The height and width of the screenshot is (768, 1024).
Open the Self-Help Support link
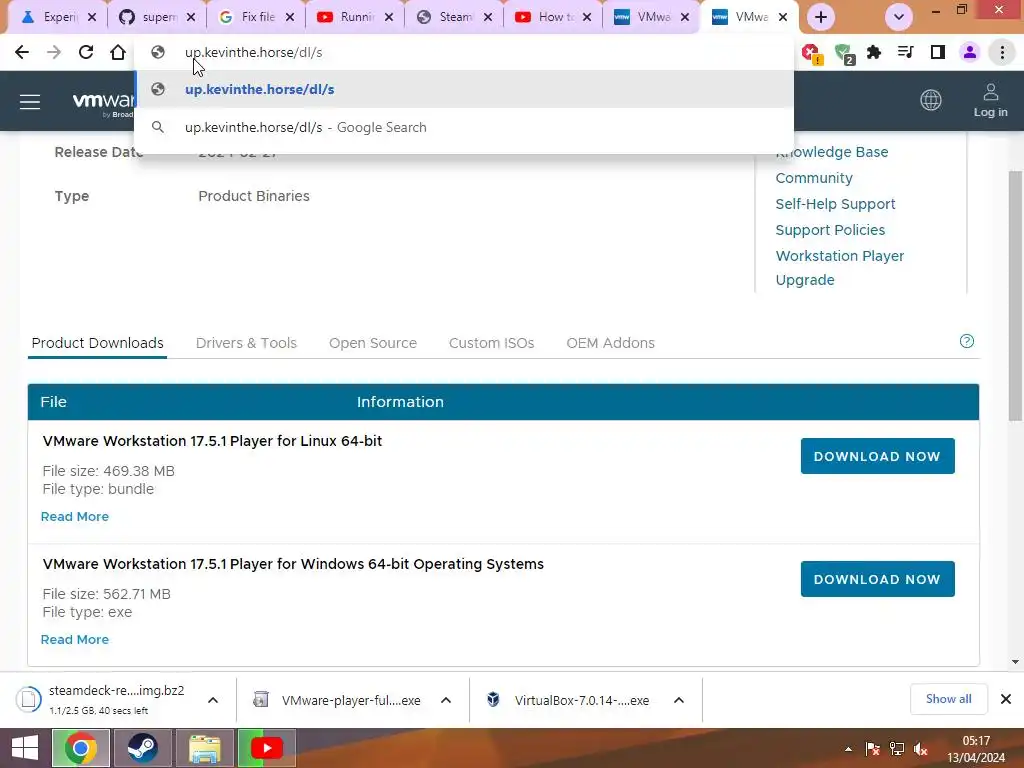coord(835,204)
